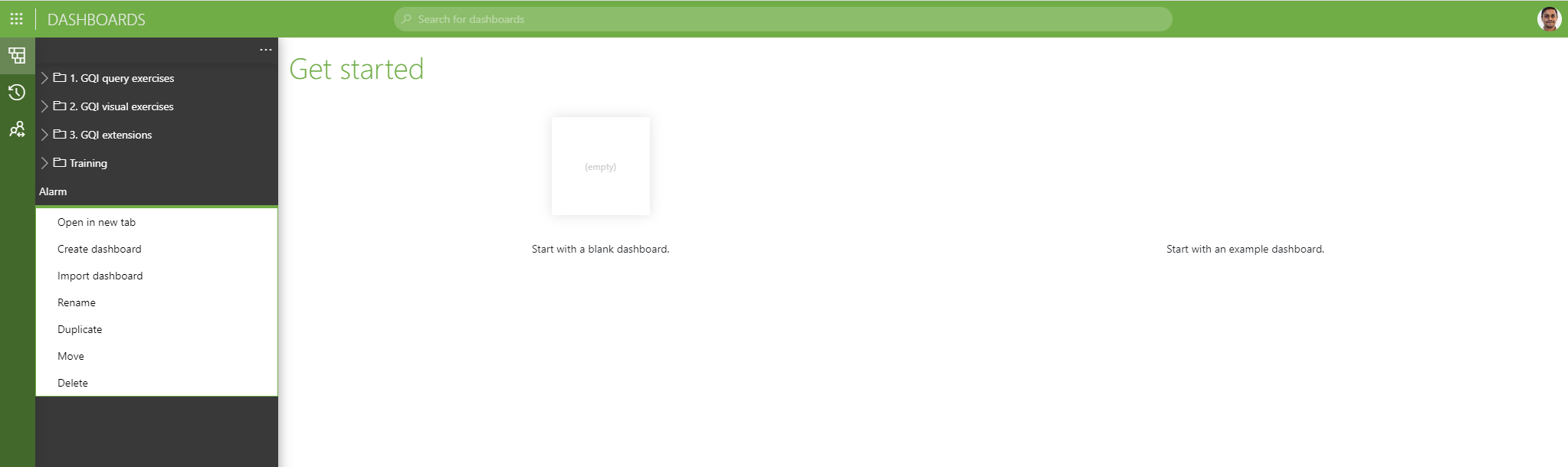This screenshot has width=1568, height=467.
Task: Select '2. GQI visual exercises' folder label
Action: pos(122,106)
